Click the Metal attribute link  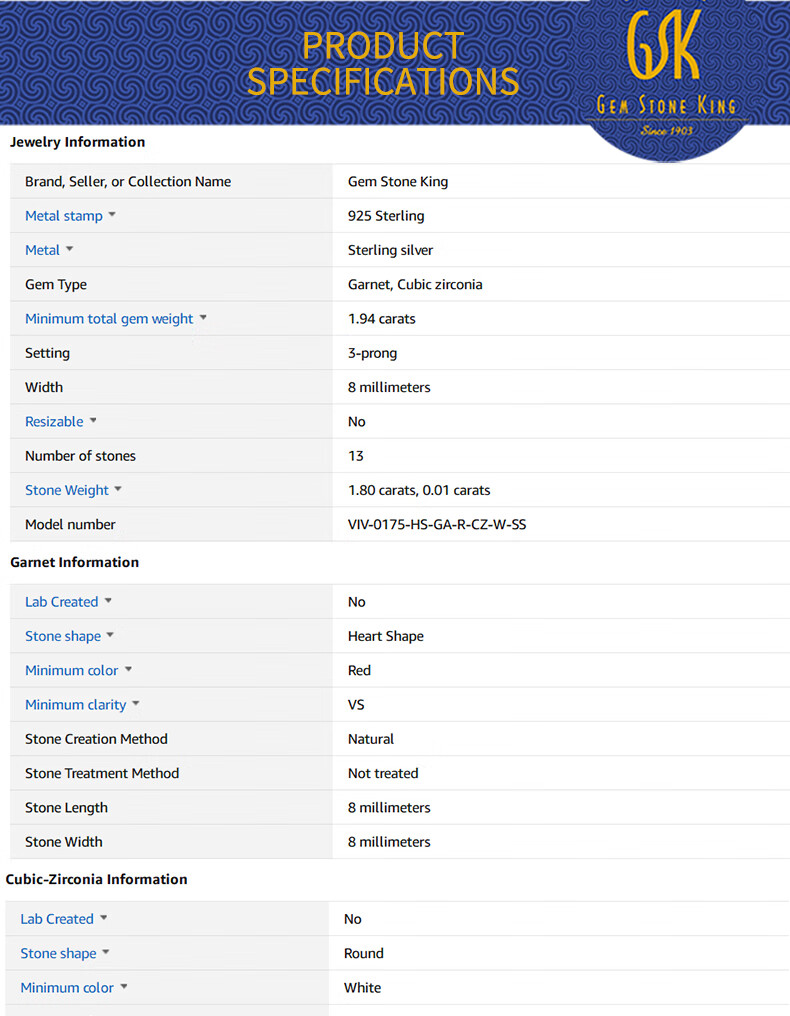tap(42, 250)
